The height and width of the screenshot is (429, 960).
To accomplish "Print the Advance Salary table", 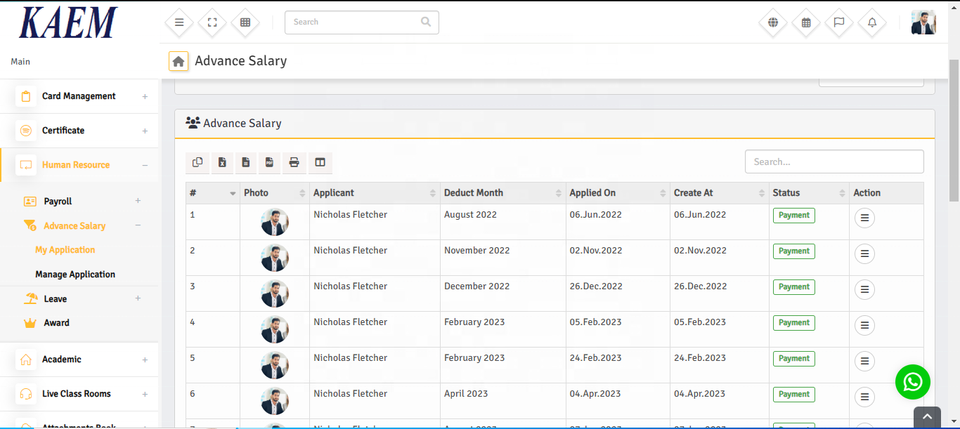I will pos(294,162).
